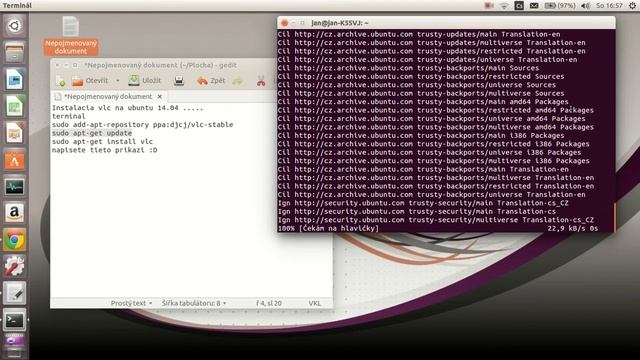Screen dimensions: 640x360
Task: Open the system session gear menu
Action: tap(632, 6)
